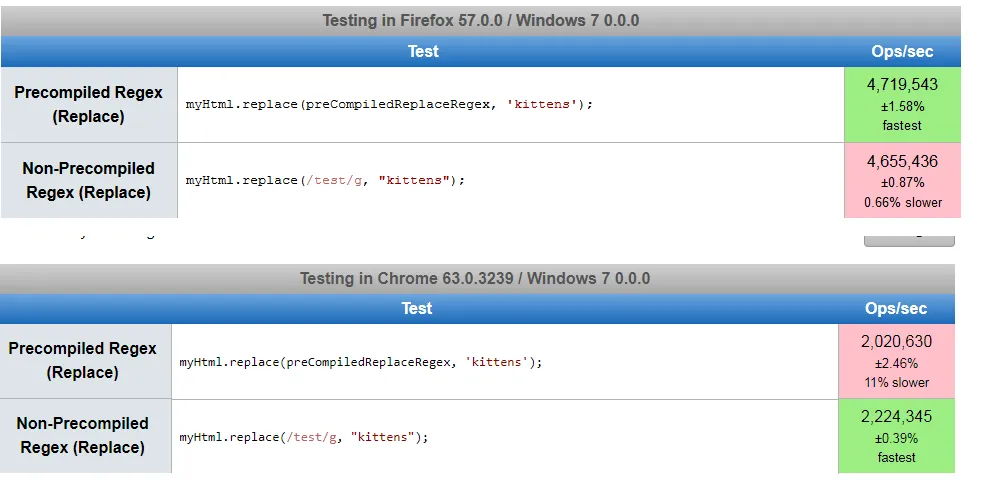
Task: Click the Ops/sec header in Firefox table
Action: pyautogui.click(x=902, y=51)
